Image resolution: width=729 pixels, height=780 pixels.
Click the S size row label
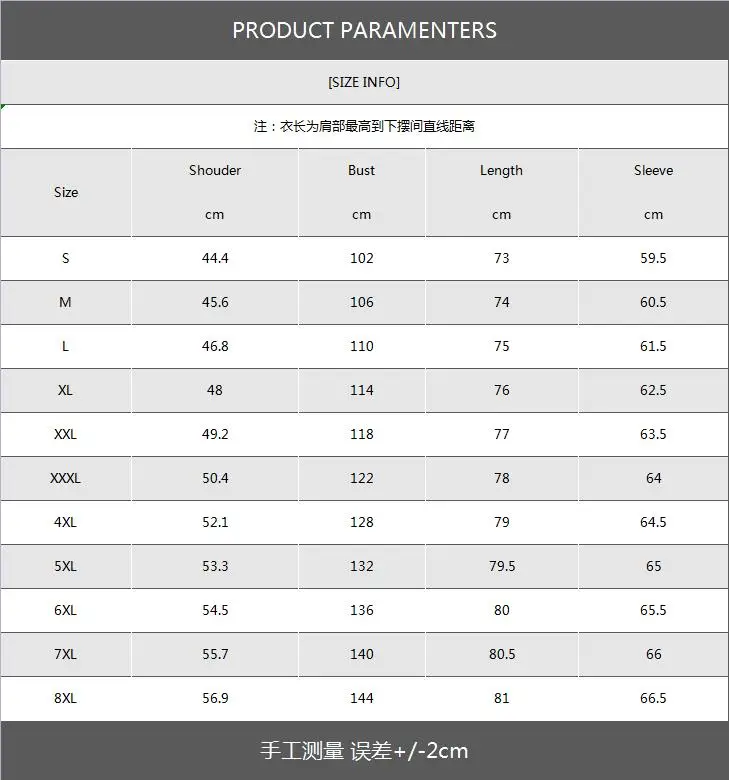click(66, 258)
